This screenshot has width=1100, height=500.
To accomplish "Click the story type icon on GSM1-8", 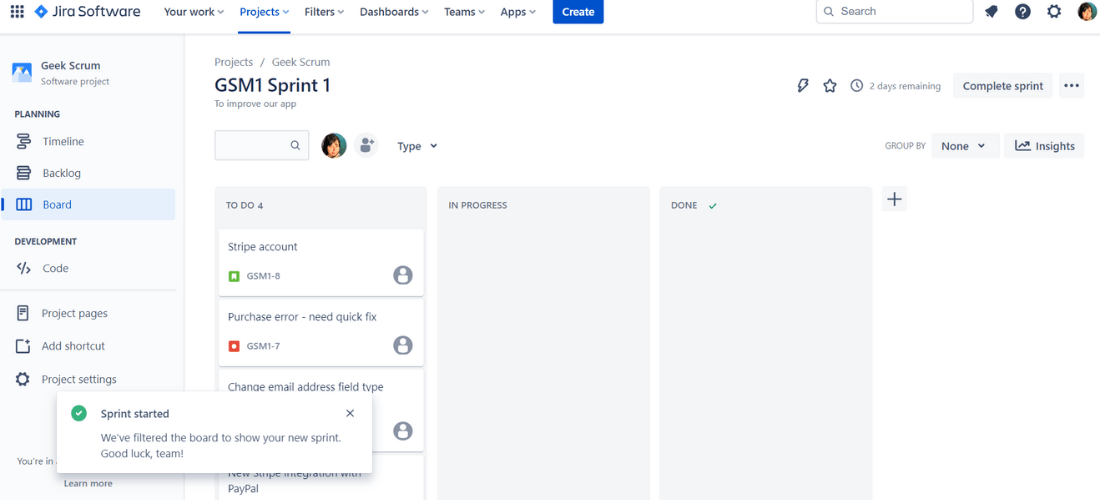I will pyautogui.click(x=234, y=276).
